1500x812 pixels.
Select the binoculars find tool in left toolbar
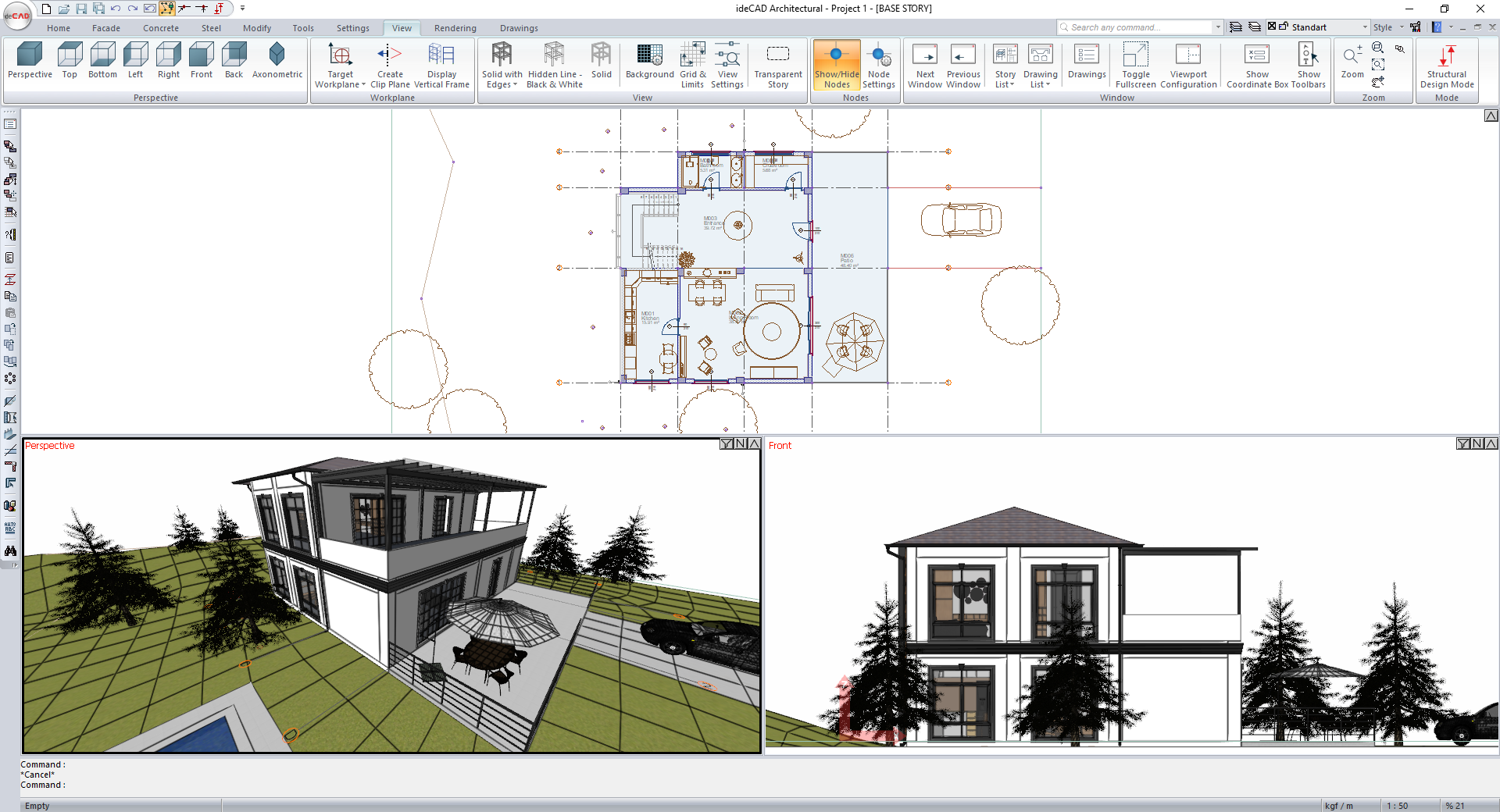point(10,551)
